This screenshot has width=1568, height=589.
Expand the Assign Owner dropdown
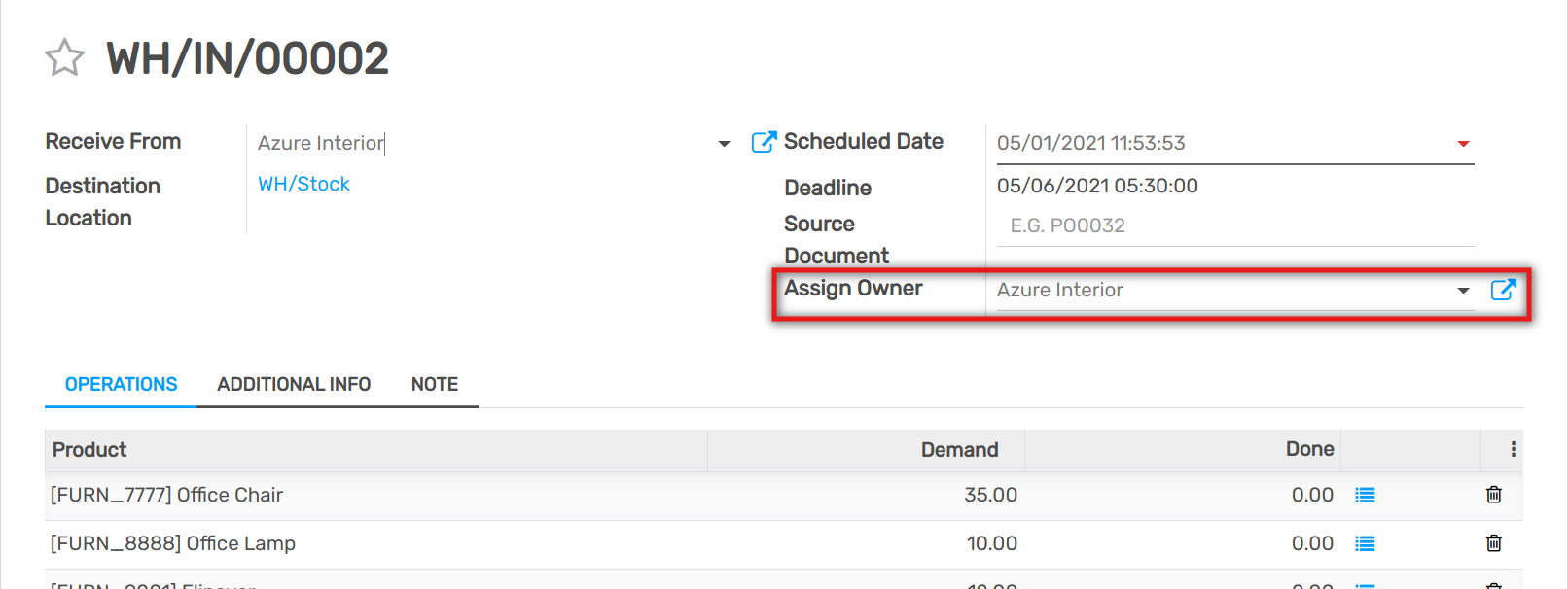click(1463, 291)
